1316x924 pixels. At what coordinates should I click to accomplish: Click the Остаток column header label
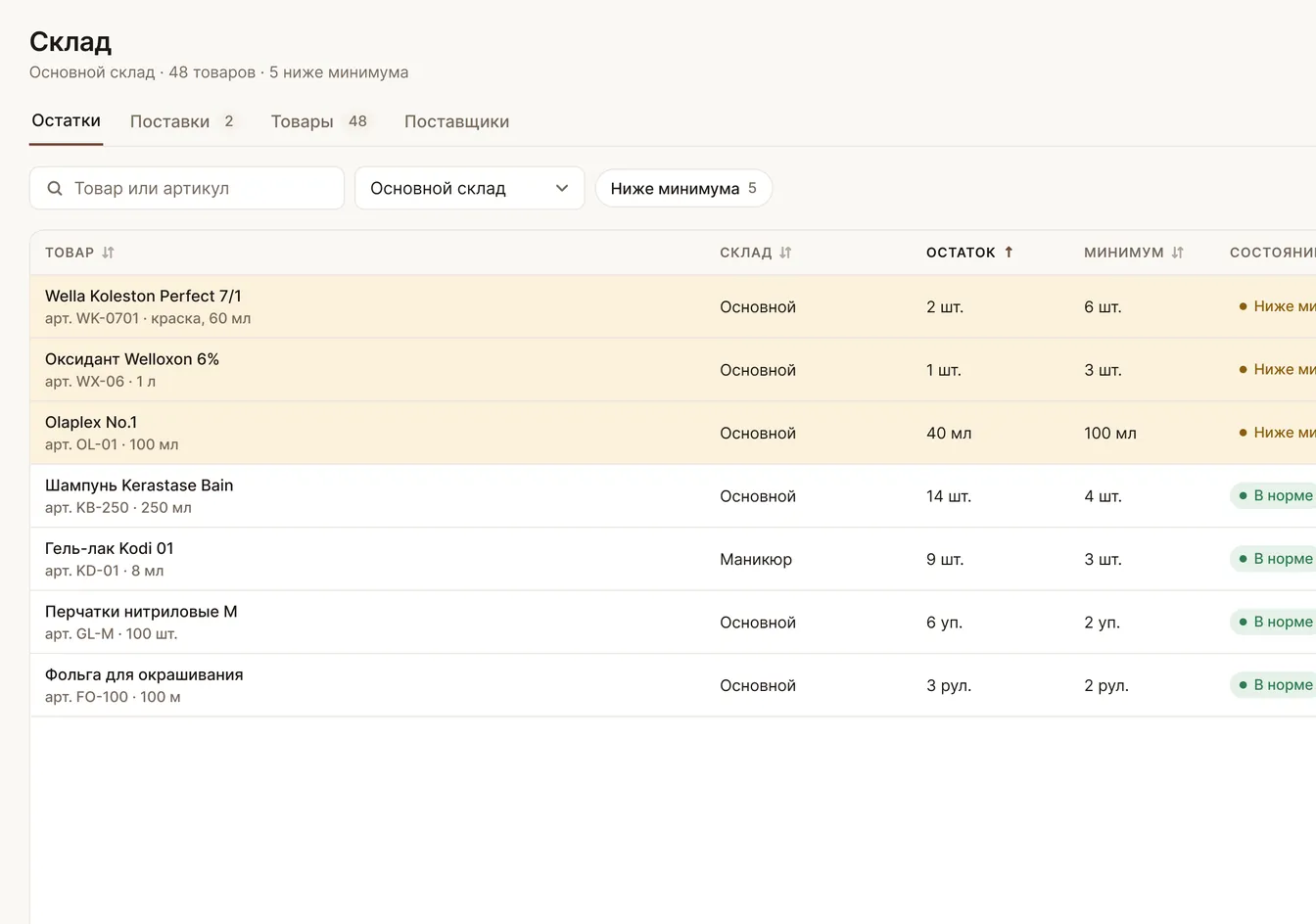tap(961, 253)
